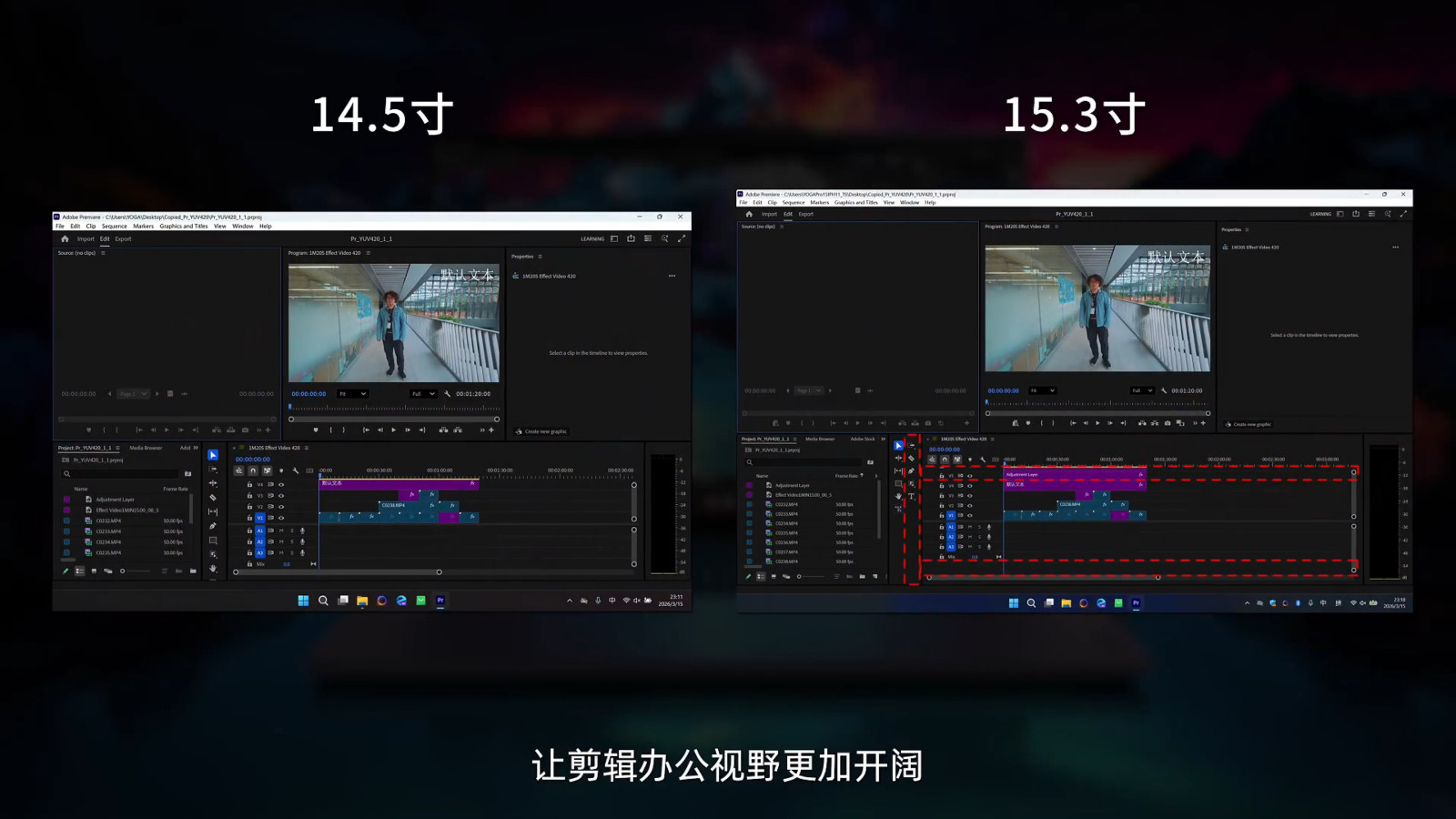Click Export in the 15.3寸 window header
Screen dimensions: 1456x819
[x=806, y=214]
